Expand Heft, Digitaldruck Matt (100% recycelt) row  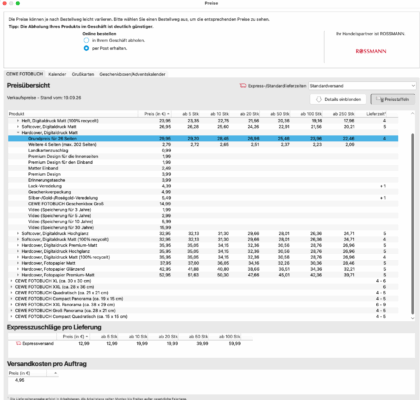(x=18, y=121)
